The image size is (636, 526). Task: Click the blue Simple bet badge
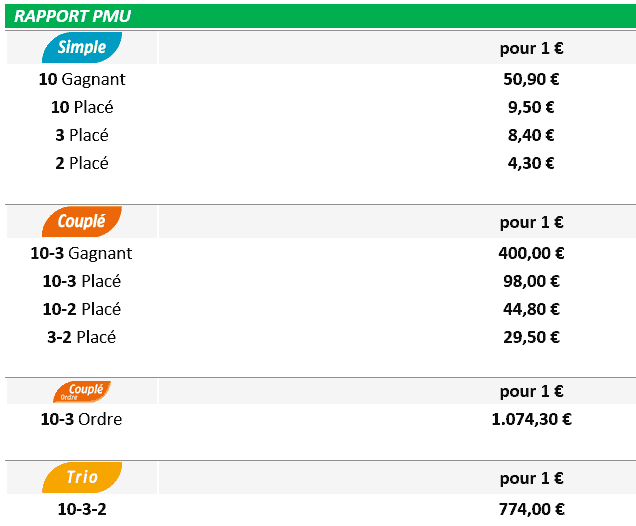pos(82,47)
